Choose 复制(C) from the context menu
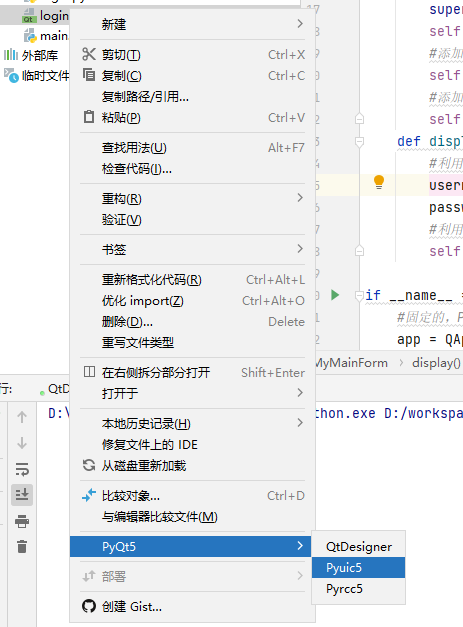The image size is (463, 627). pyautogui.click(x=193, y=75)
